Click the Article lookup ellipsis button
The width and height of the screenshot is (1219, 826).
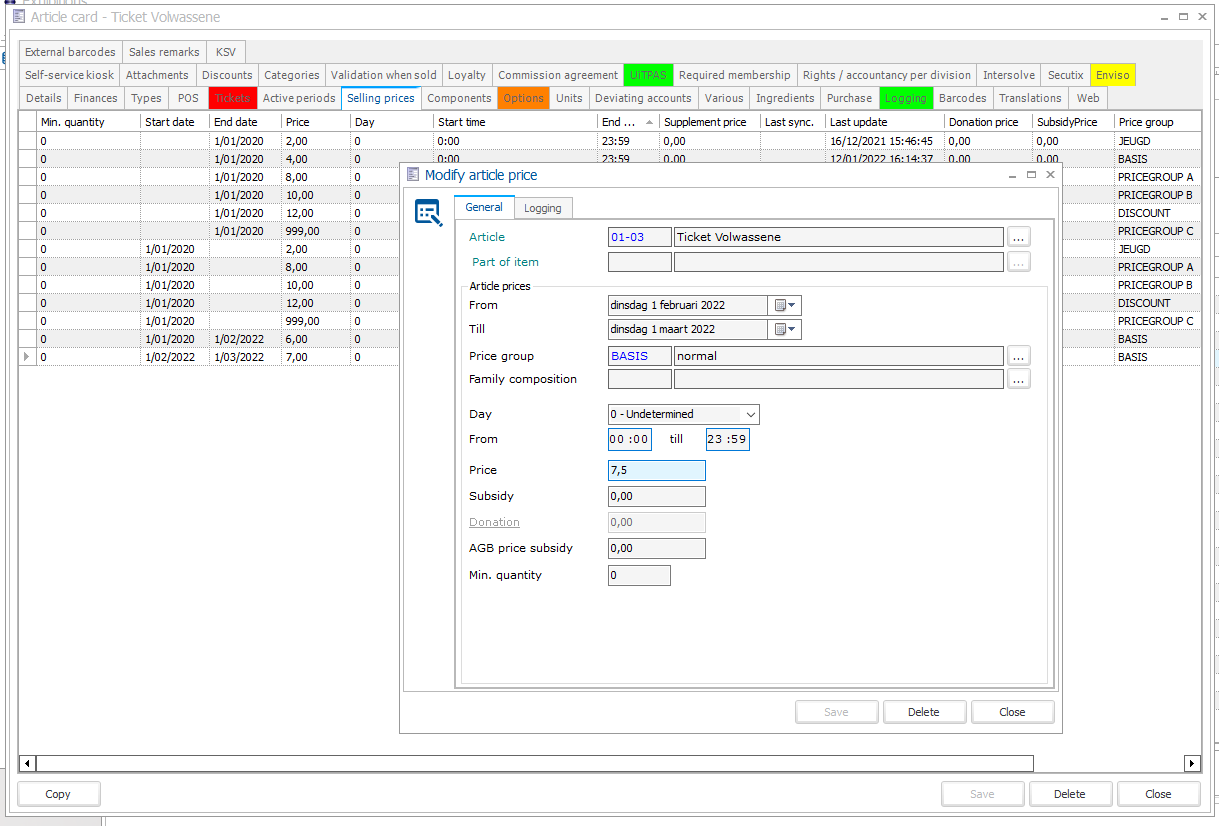tap(1018, 237)
